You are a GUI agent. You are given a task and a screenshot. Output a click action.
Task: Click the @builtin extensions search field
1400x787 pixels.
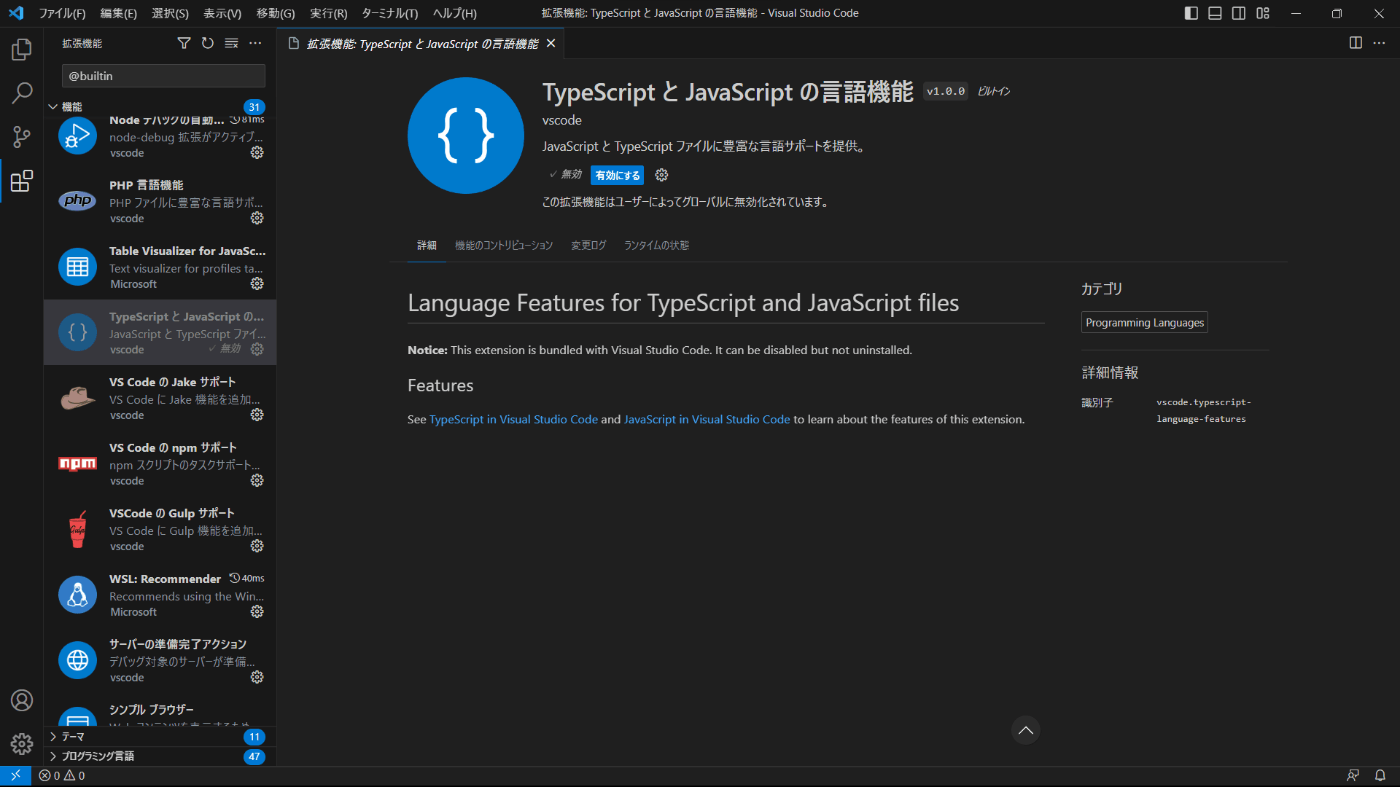pos(163,76)
